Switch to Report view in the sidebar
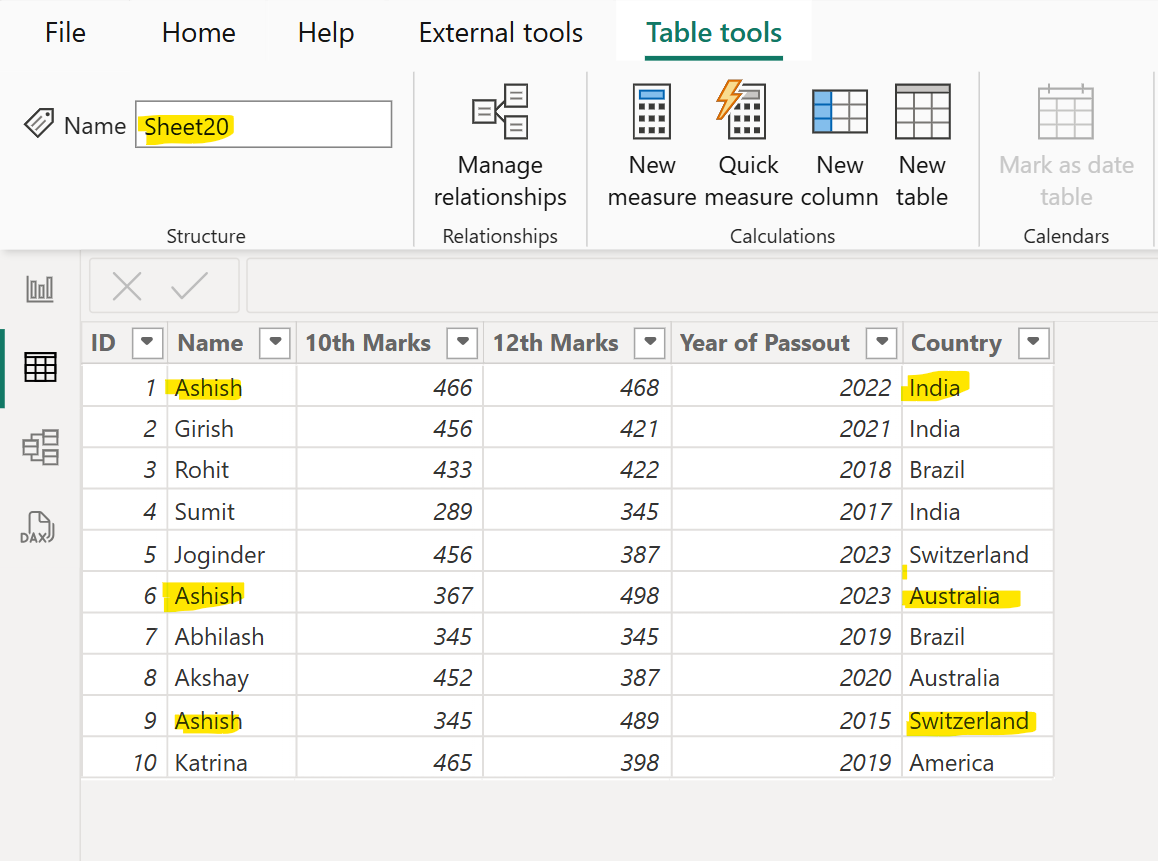The height and width of the screenshot is (861, 1158). tap(39, 288)
